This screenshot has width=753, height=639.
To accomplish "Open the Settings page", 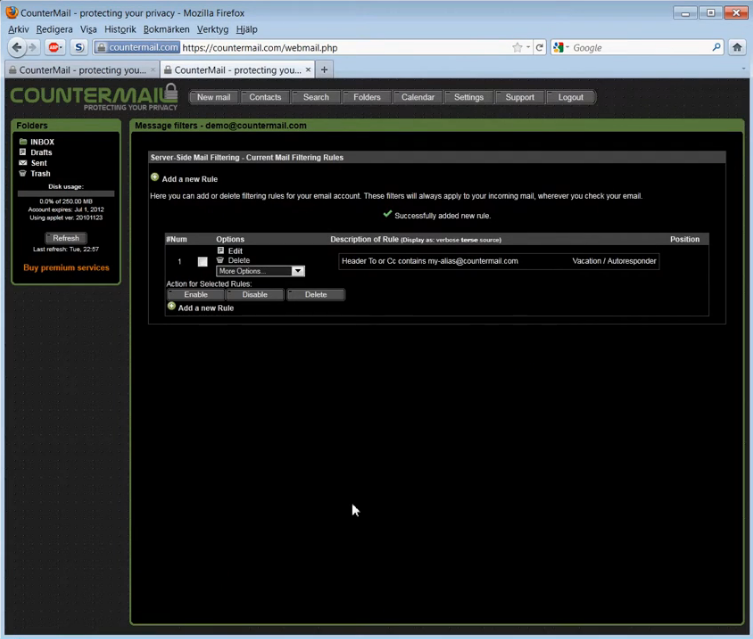I will [x=469, y=97].
